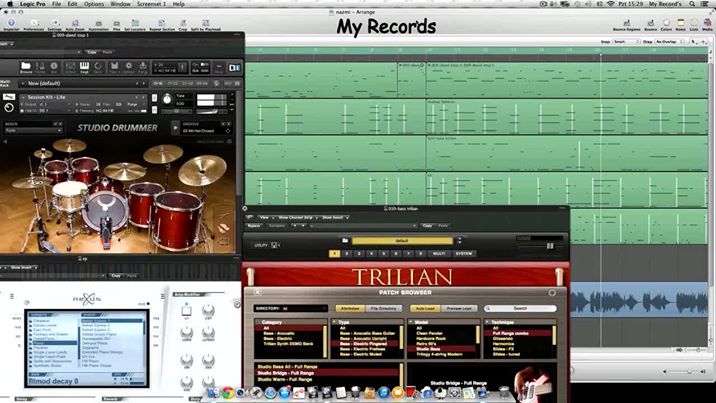The width and height of the screenshot is (716, 403).
Task: Open Spotlight search in menu bar
Action: click(692, 4)
